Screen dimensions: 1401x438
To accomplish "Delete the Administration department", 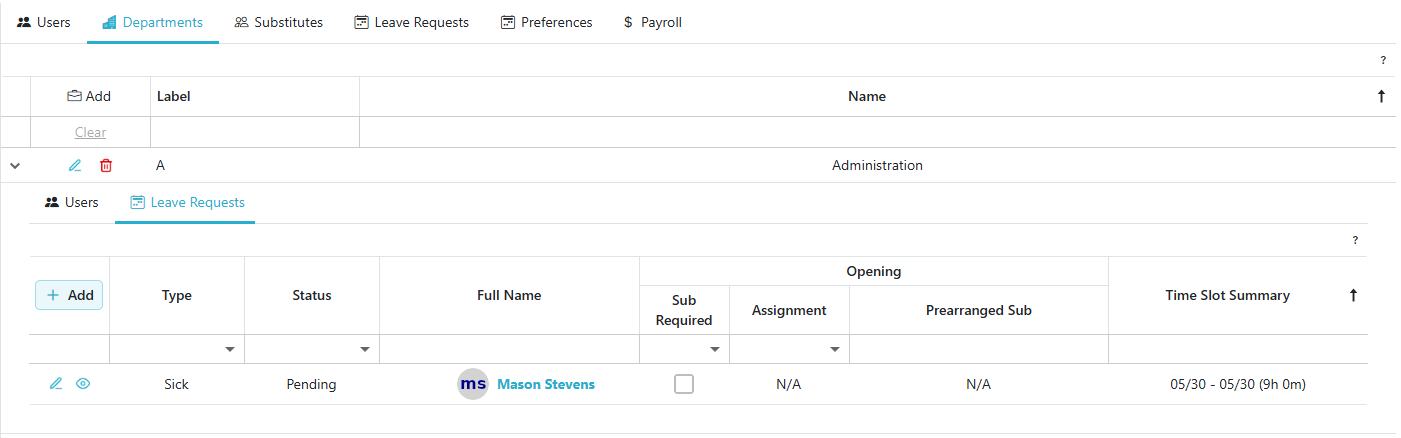I will point(106,166).
